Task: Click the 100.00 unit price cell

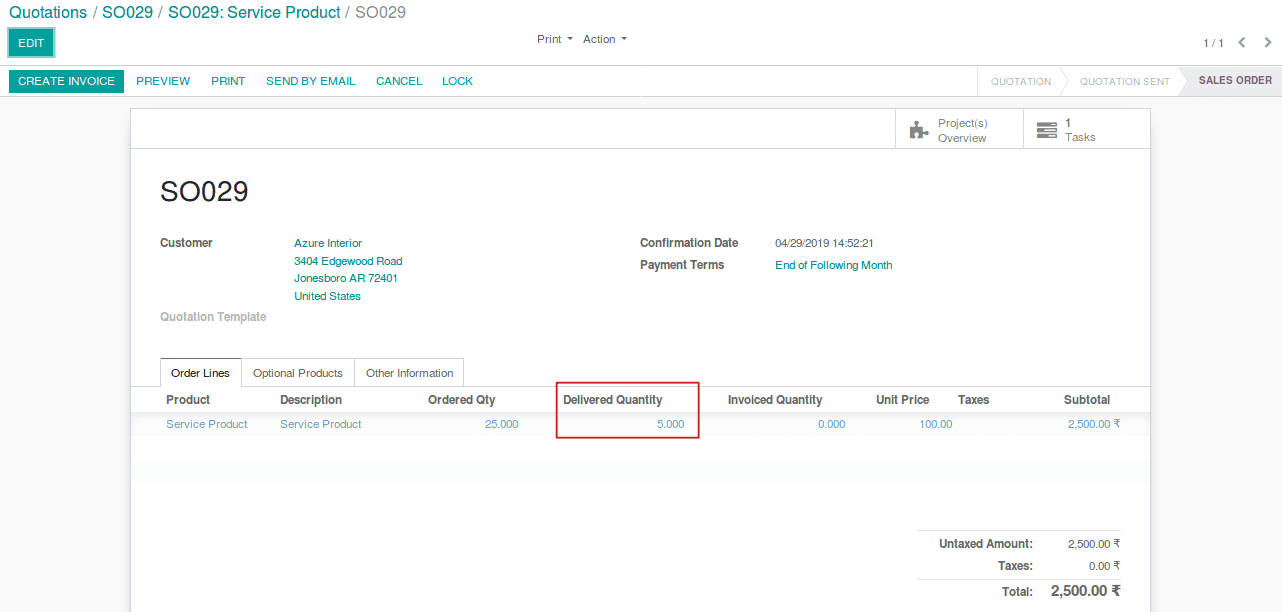Action: tap(936, 424)
